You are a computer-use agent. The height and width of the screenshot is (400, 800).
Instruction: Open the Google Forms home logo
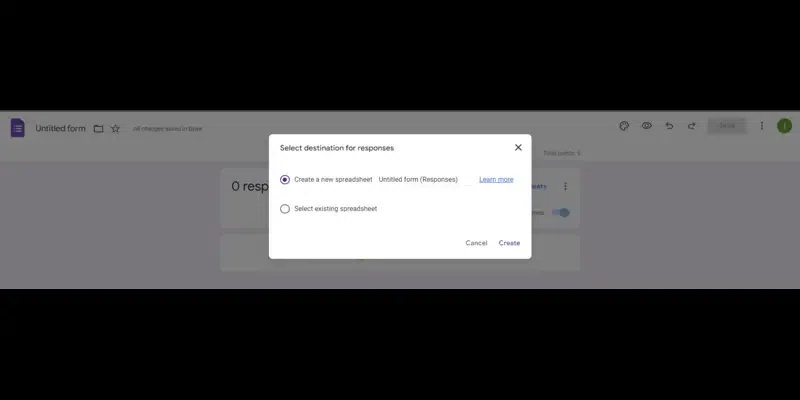17,128
